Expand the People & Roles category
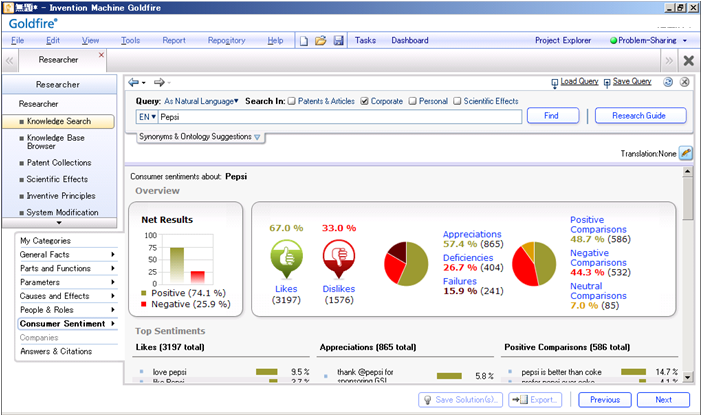The width and height of the screenshot is (702, 416). coord(113,310)
